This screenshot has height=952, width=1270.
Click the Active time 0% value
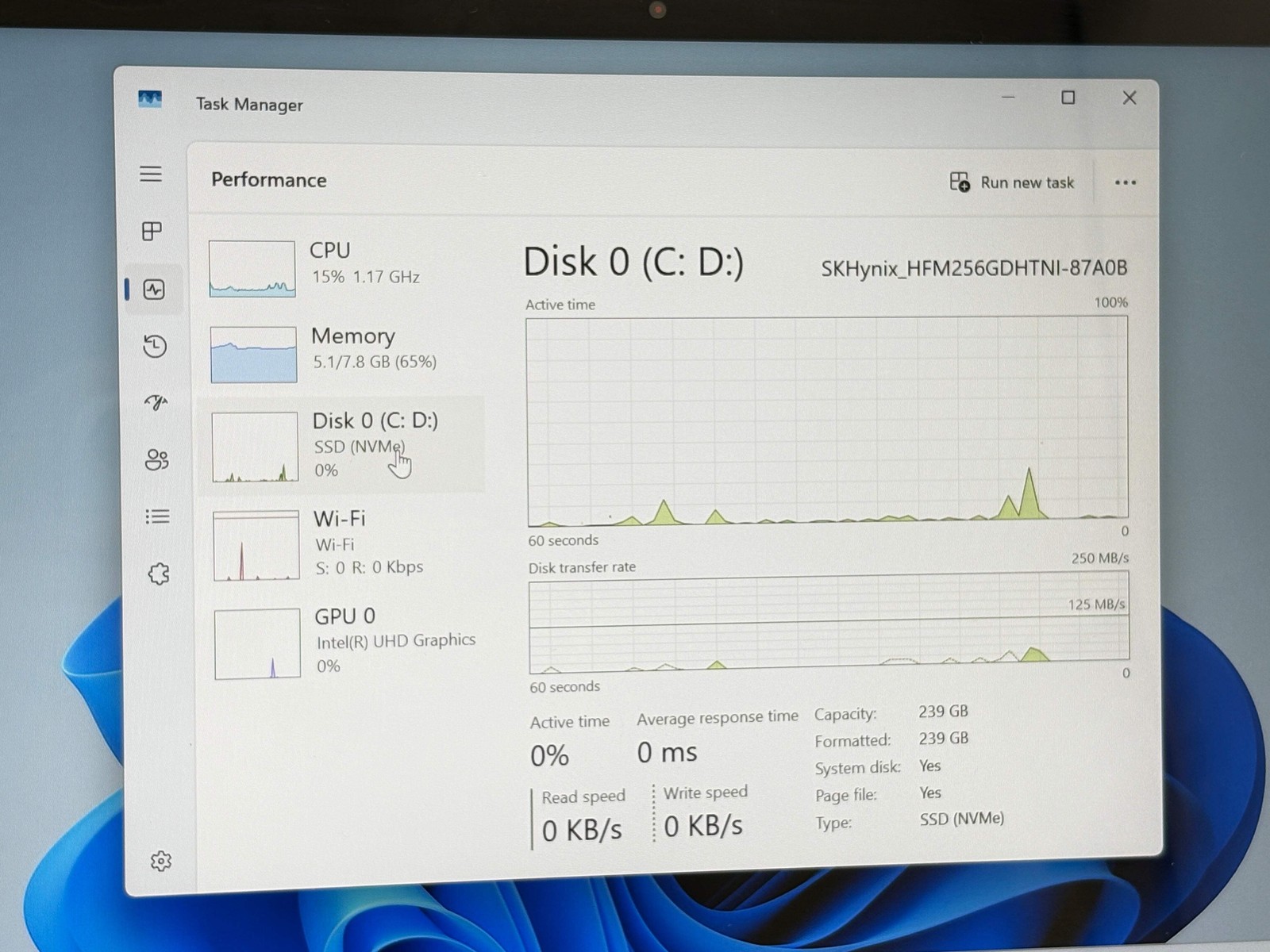(x=549, y=756)
